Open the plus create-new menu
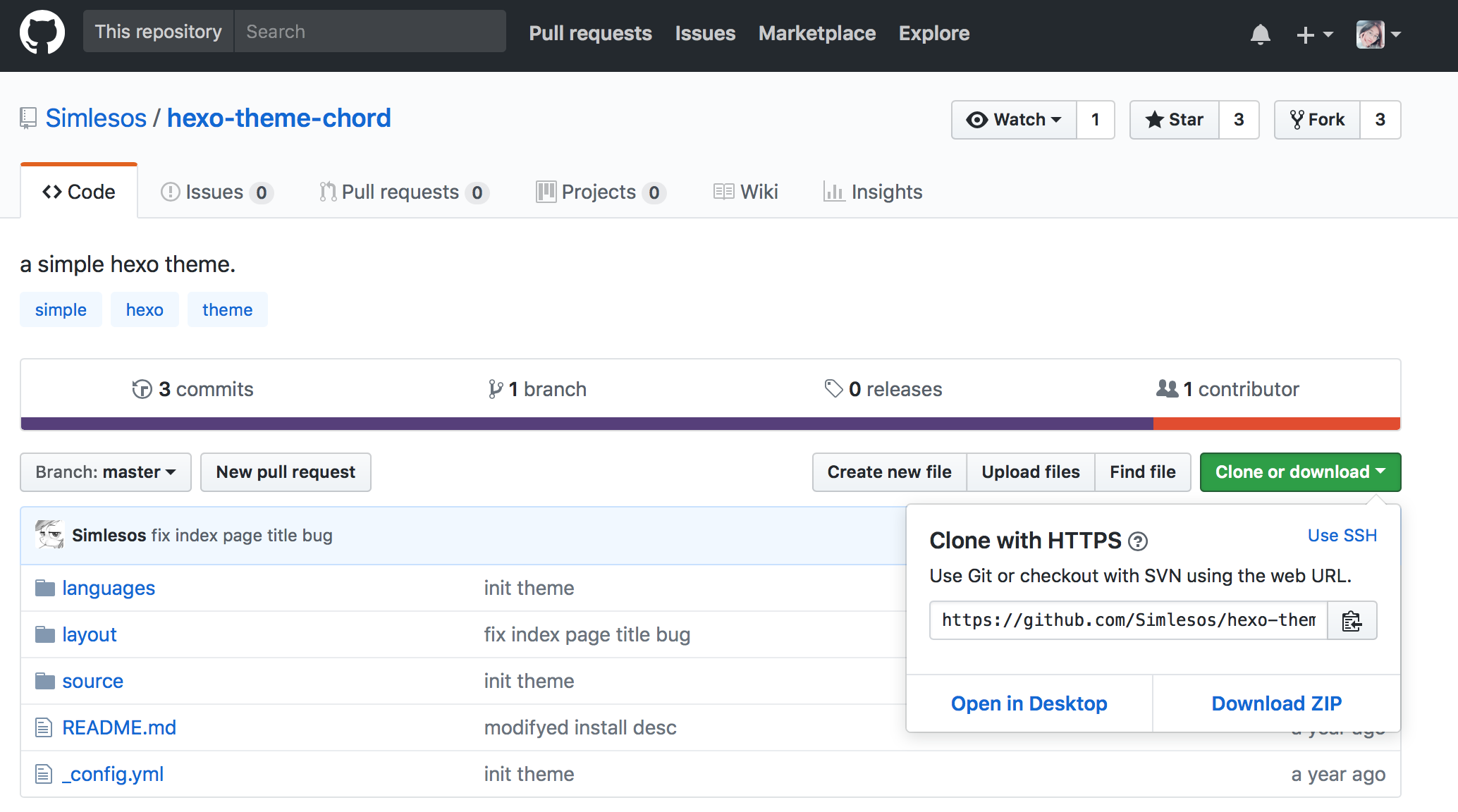The width and height of the screenshot is (1458, 812). pyautogui.click(x=1314, y=34)
